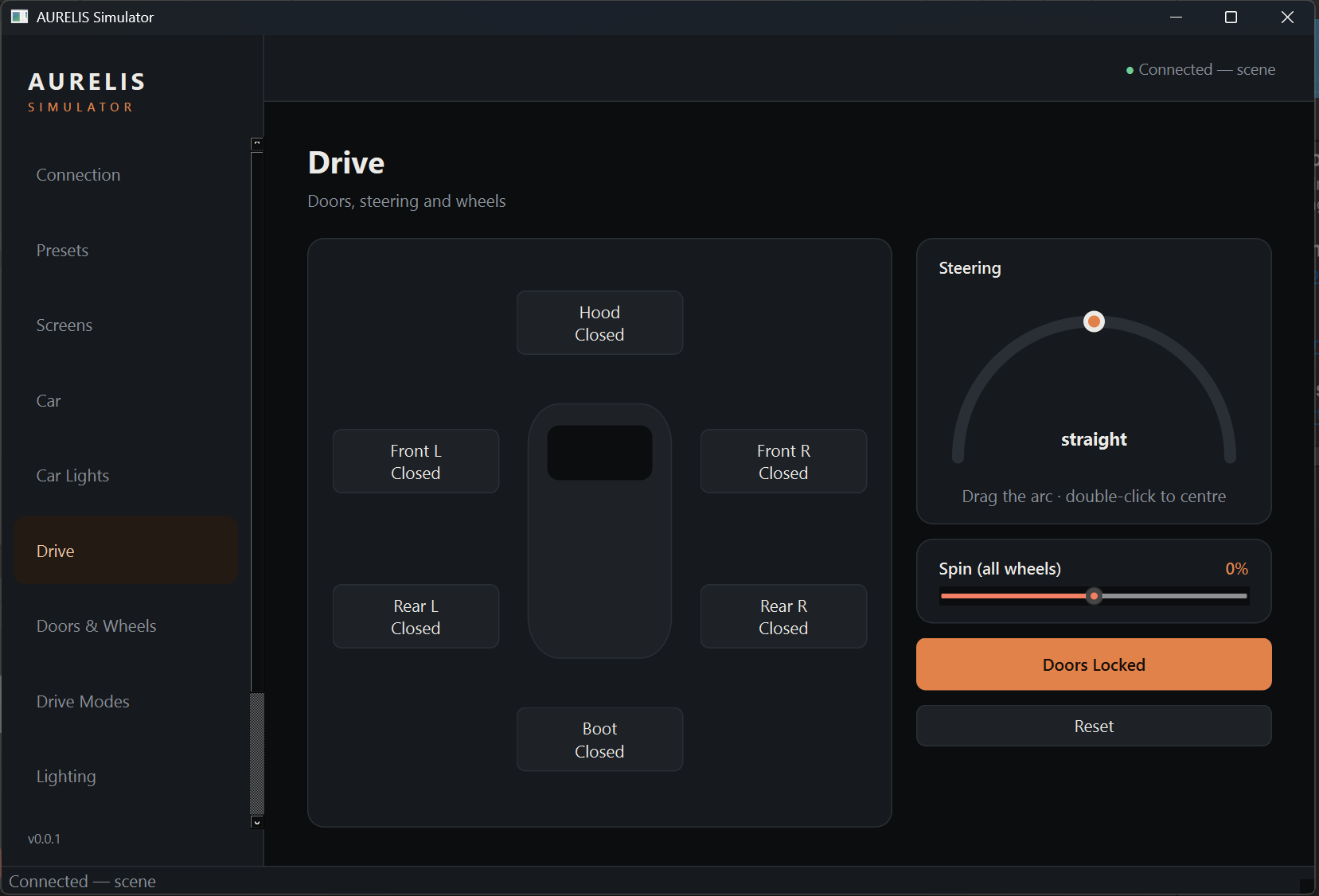This screenshot has height=896, width=1319.
Task: Click the Drag the arc hint text
Action: tap(1094, 497)
